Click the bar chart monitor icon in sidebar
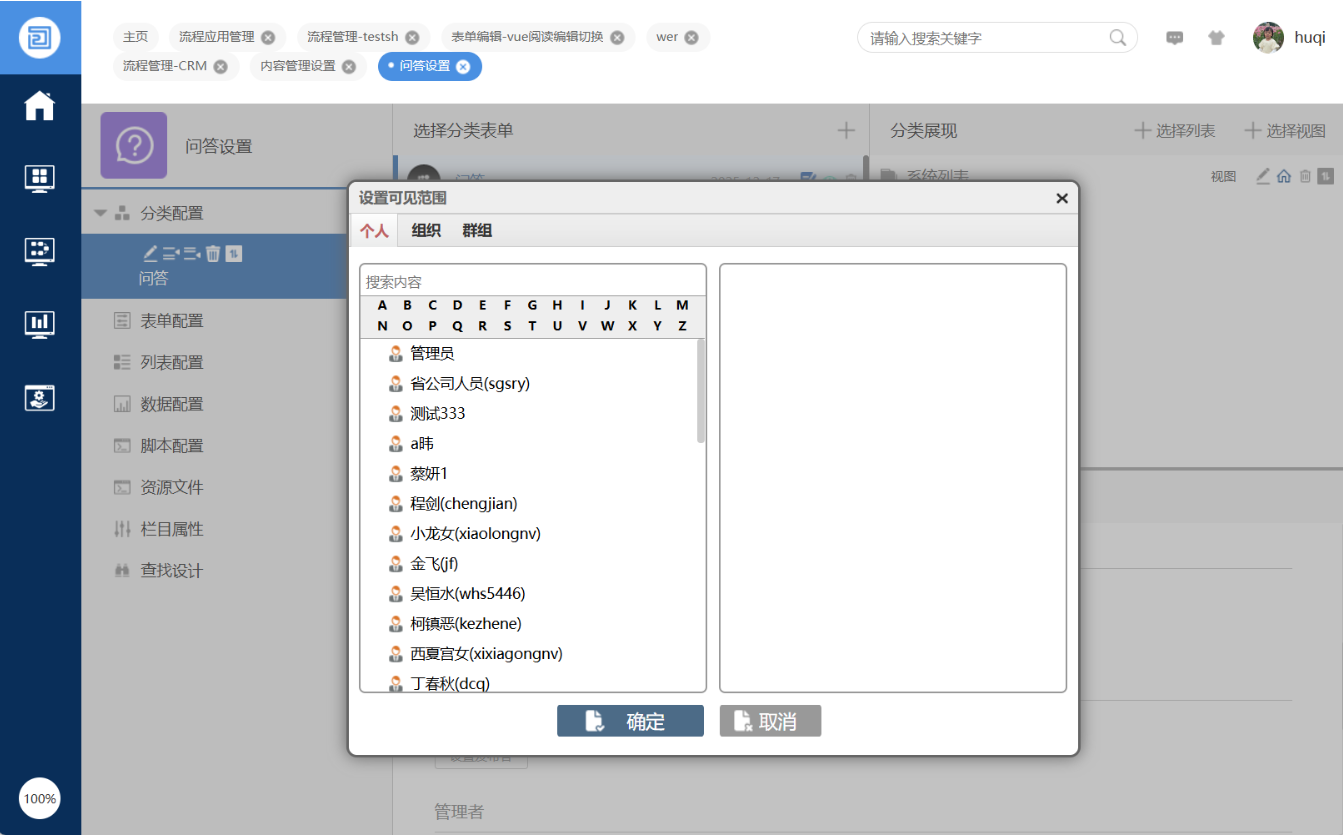The image size is (1343, 835). click(40, 323)
